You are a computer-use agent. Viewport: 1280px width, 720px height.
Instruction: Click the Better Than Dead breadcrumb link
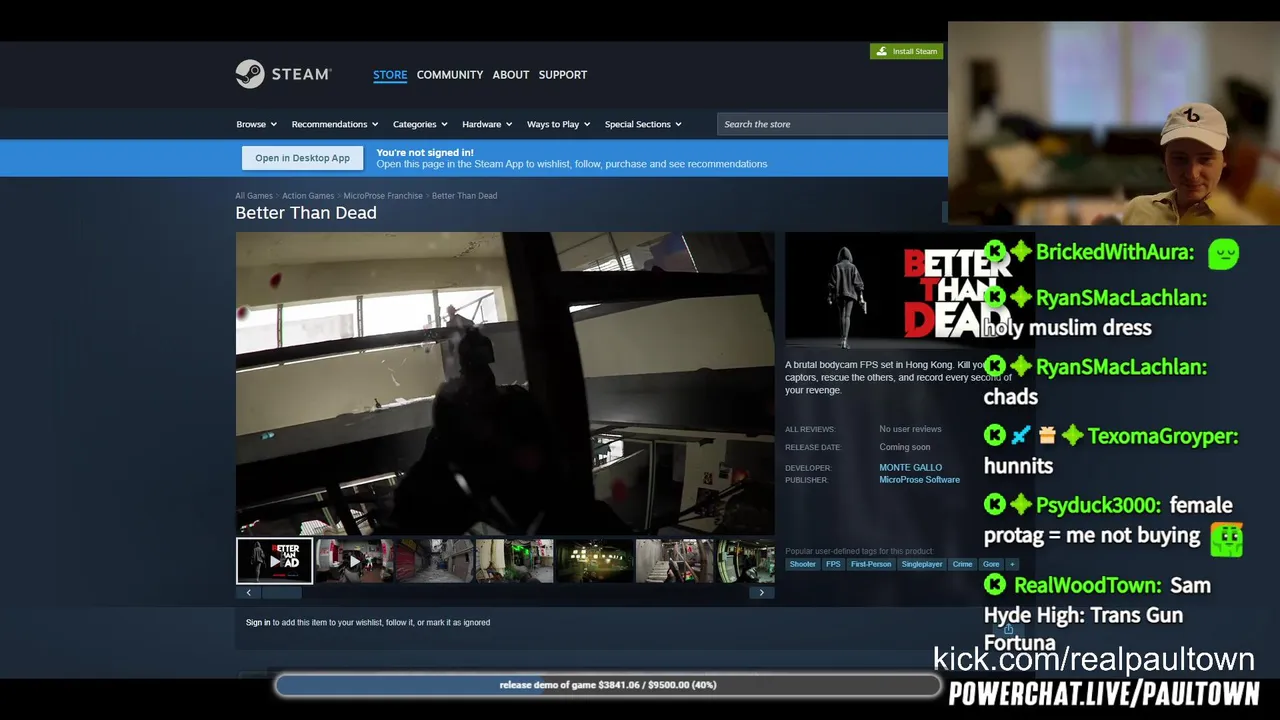click(x=464, y=196)
